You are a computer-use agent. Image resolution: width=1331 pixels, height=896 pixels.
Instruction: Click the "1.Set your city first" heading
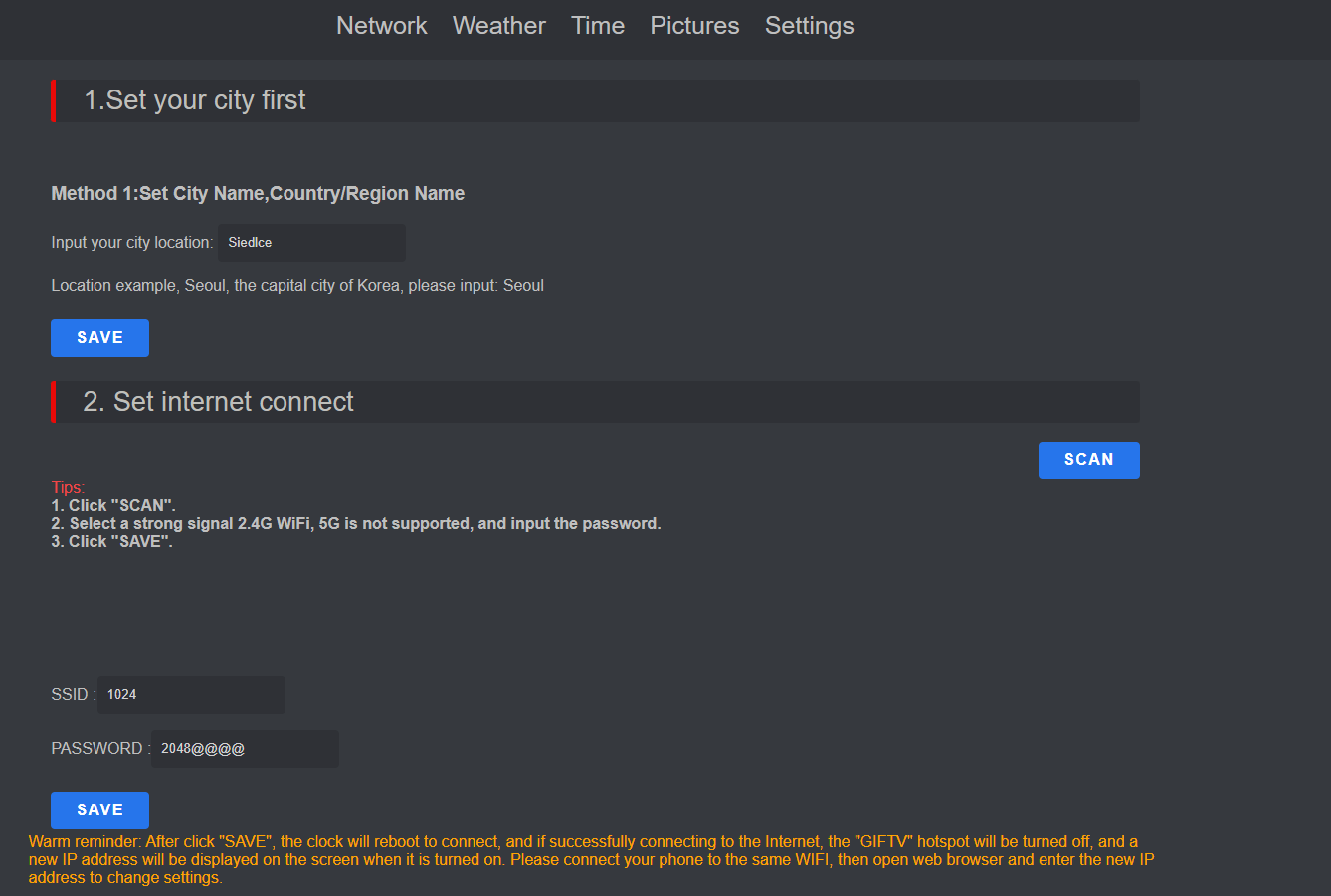[x=195, y=100]
